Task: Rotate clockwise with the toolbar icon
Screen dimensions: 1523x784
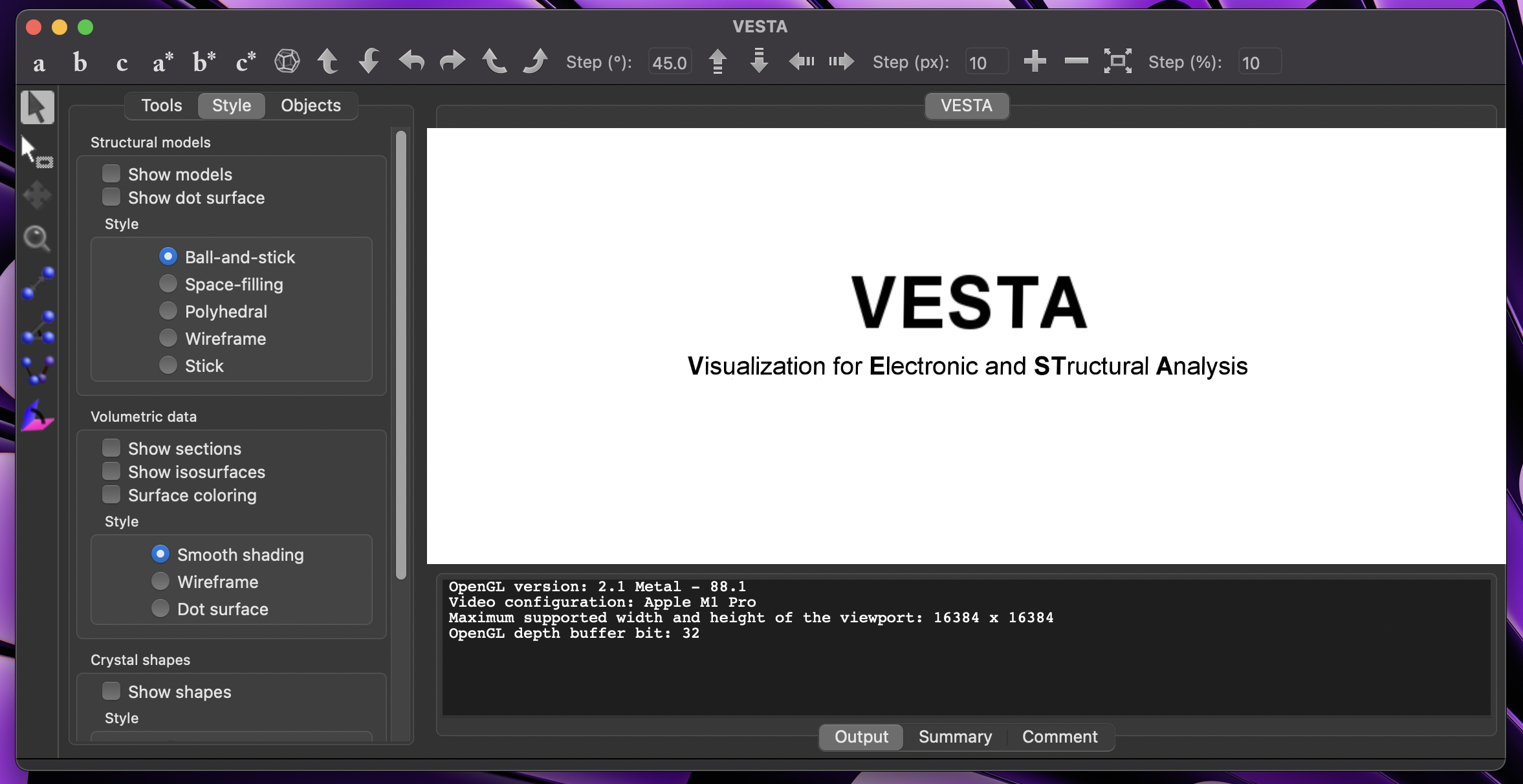Action: (x=536, y=62)
